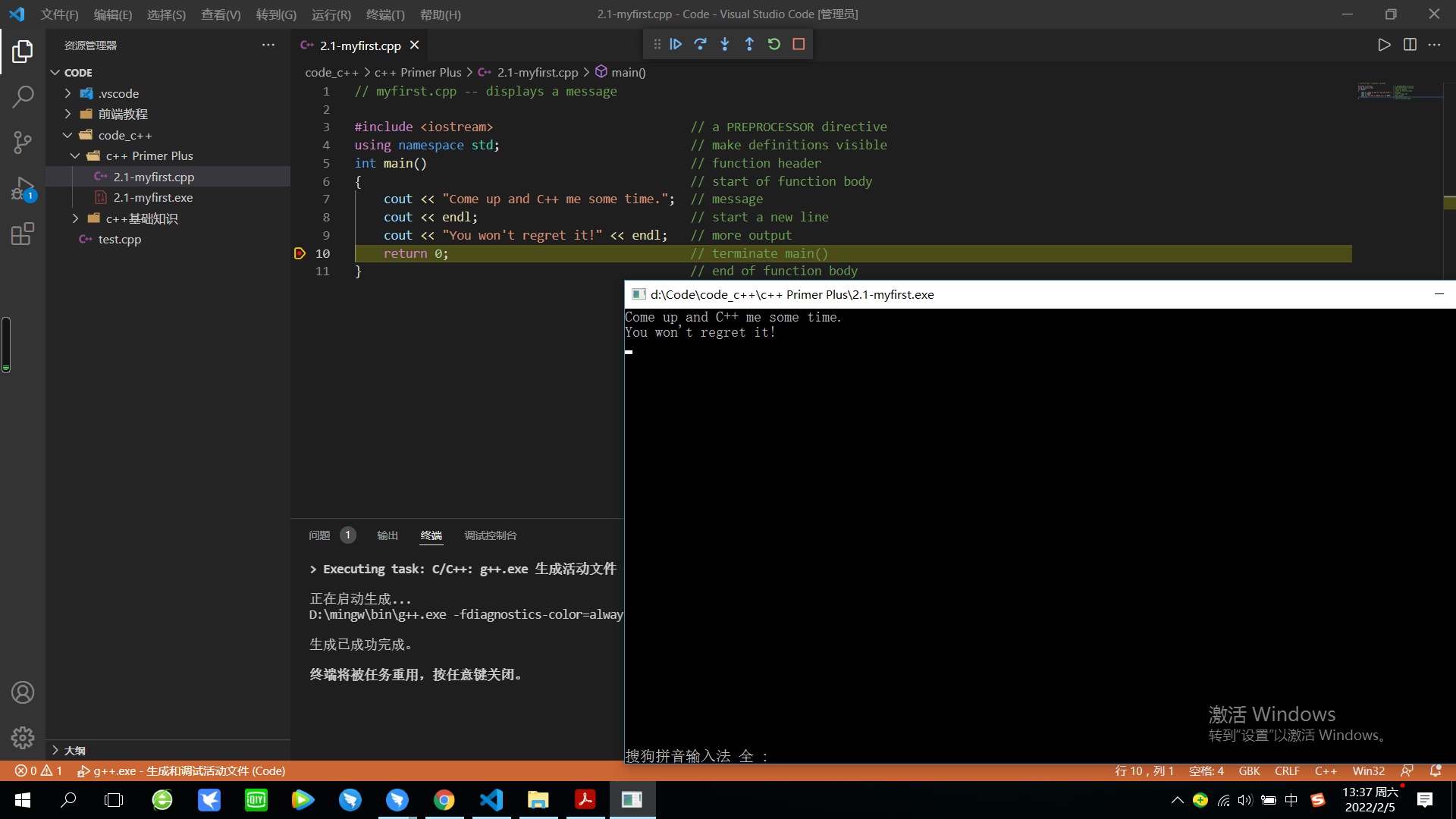The width and height of the screenshot is (1456, 819).
Task: Open File Explorer from the taskbar
Action: click(538, 799)
